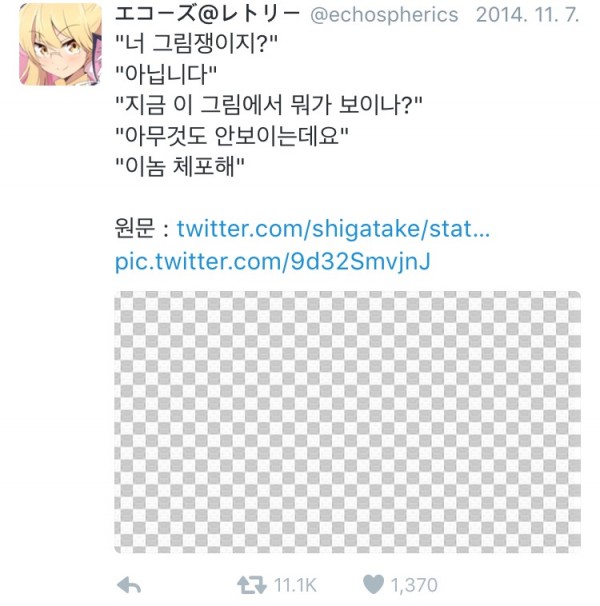
Task: Open the @echospherics handle
Action: [x=384, y=15]
